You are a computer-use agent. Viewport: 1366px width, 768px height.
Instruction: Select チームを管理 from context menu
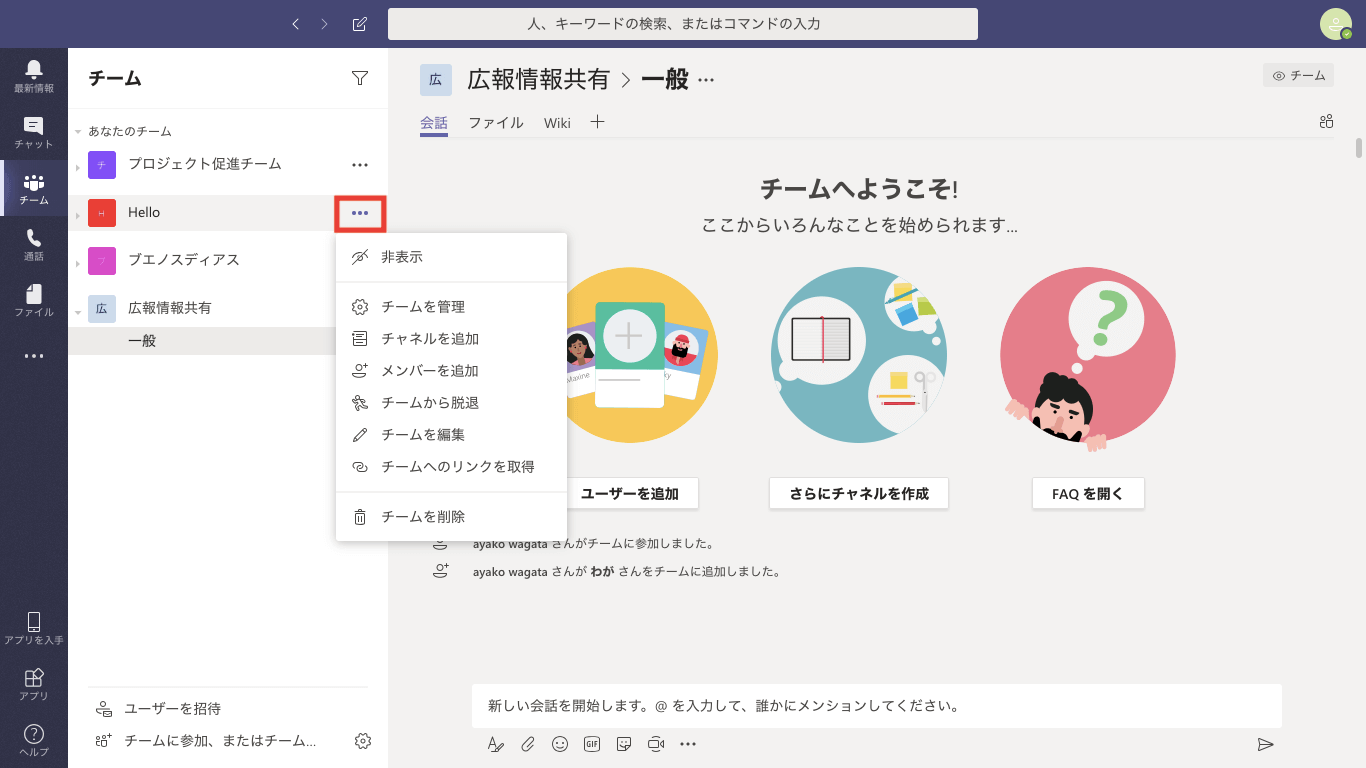click(423, 307)
